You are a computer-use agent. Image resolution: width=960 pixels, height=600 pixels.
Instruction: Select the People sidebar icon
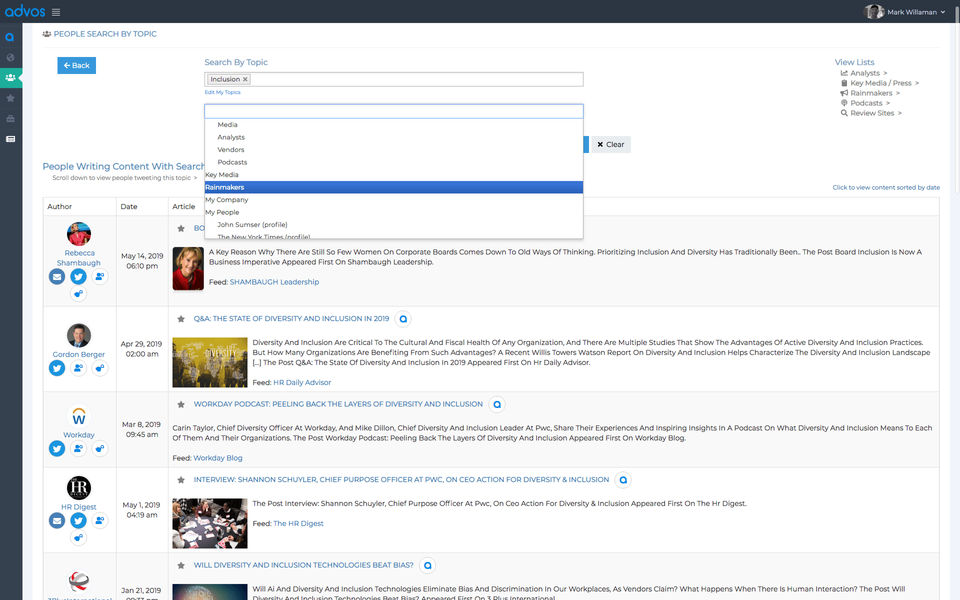coord(10,78)
